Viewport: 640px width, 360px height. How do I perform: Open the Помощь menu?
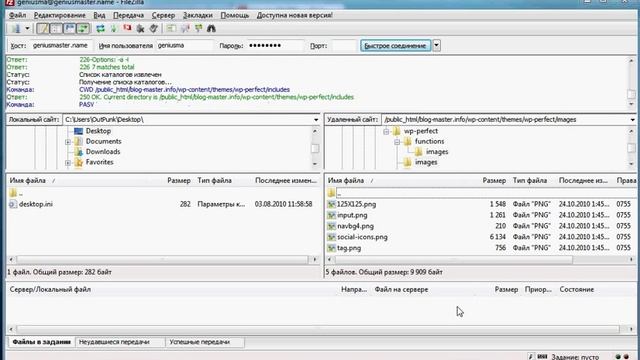[x=235, y=15]
